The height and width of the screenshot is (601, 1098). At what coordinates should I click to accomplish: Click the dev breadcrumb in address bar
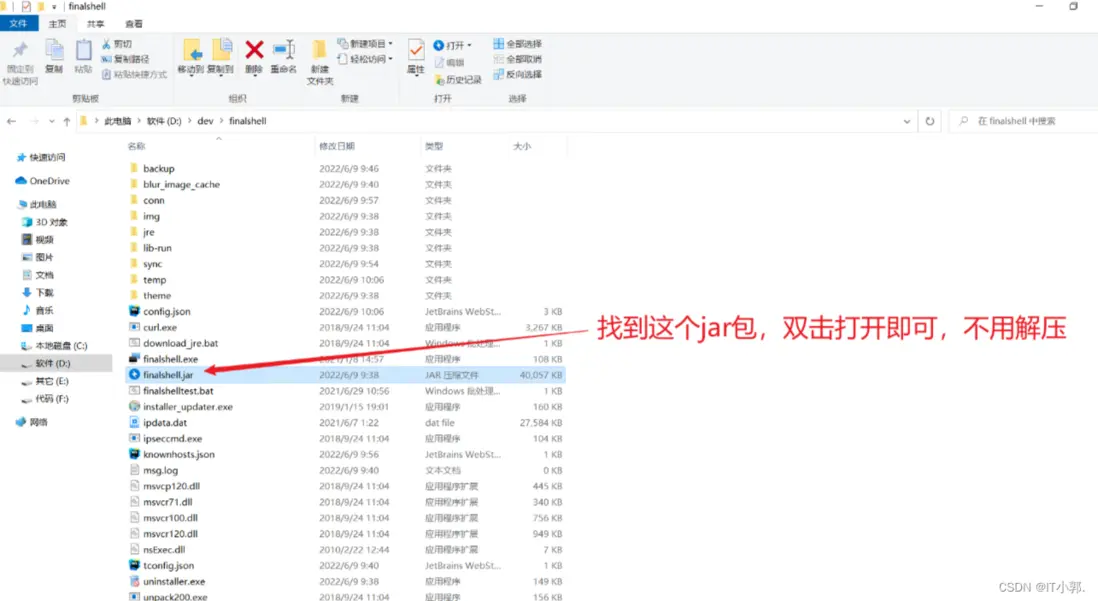click(205, 121)
